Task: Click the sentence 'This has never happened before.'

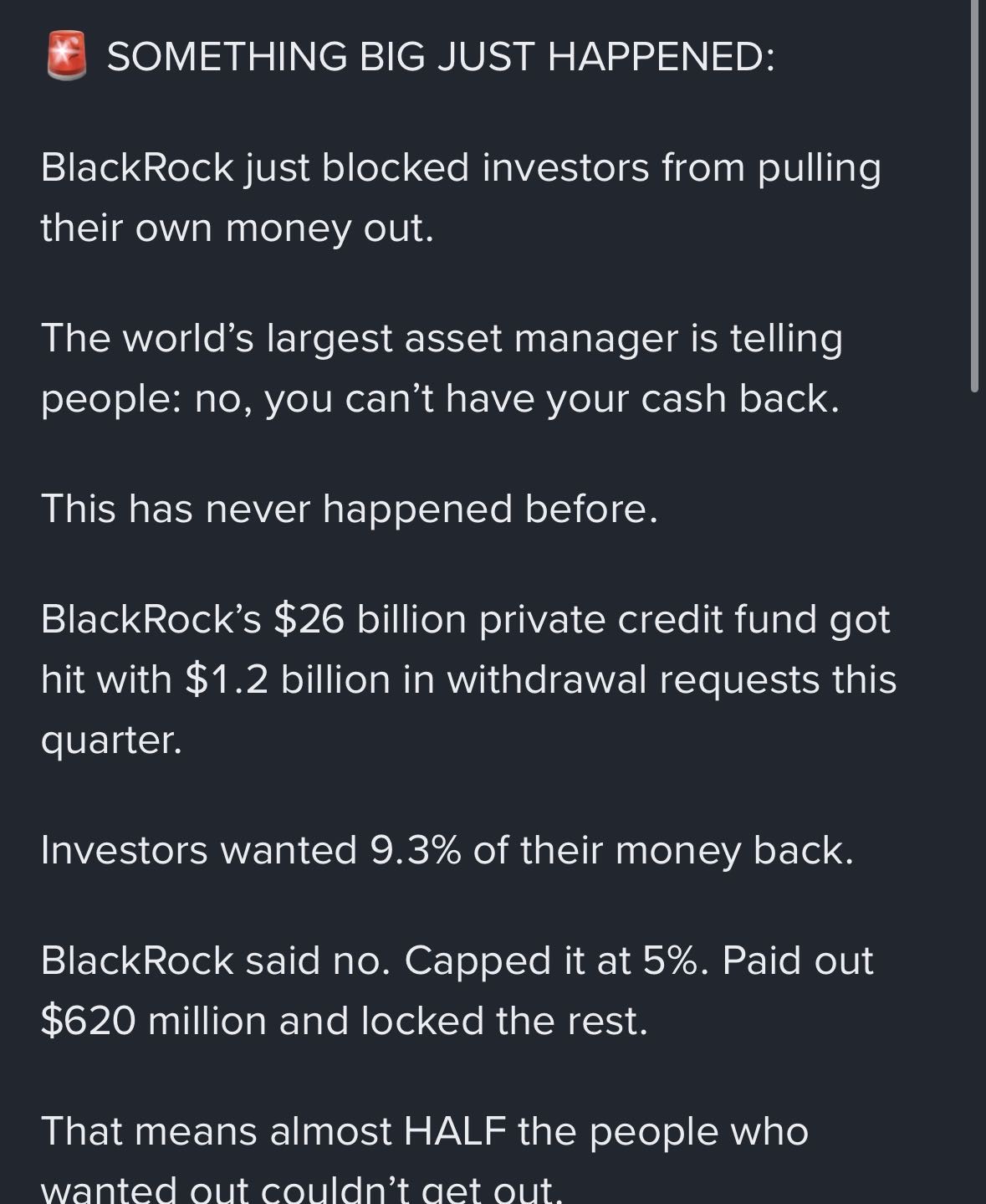Action: point(350,509)
